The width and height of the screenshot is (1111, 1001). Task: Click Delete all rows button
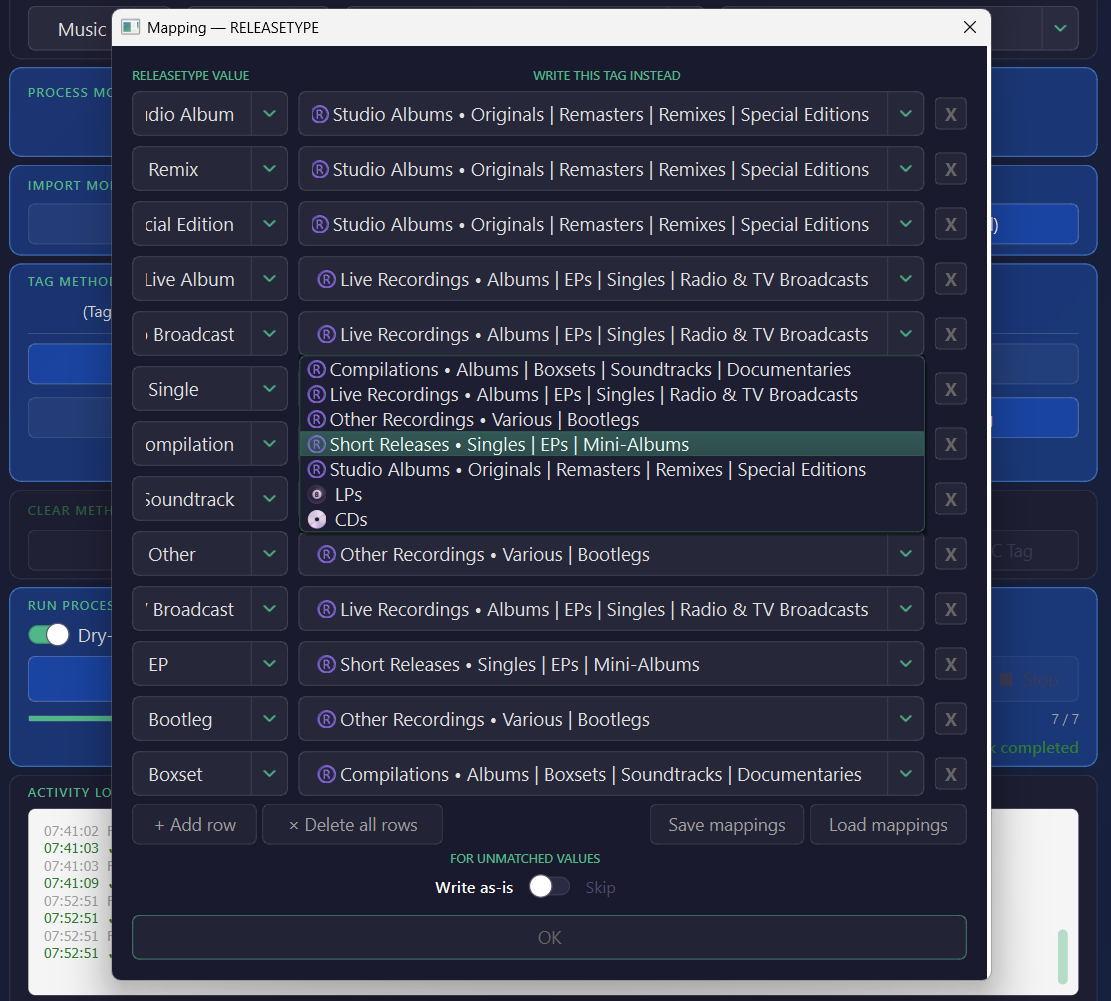353,825
